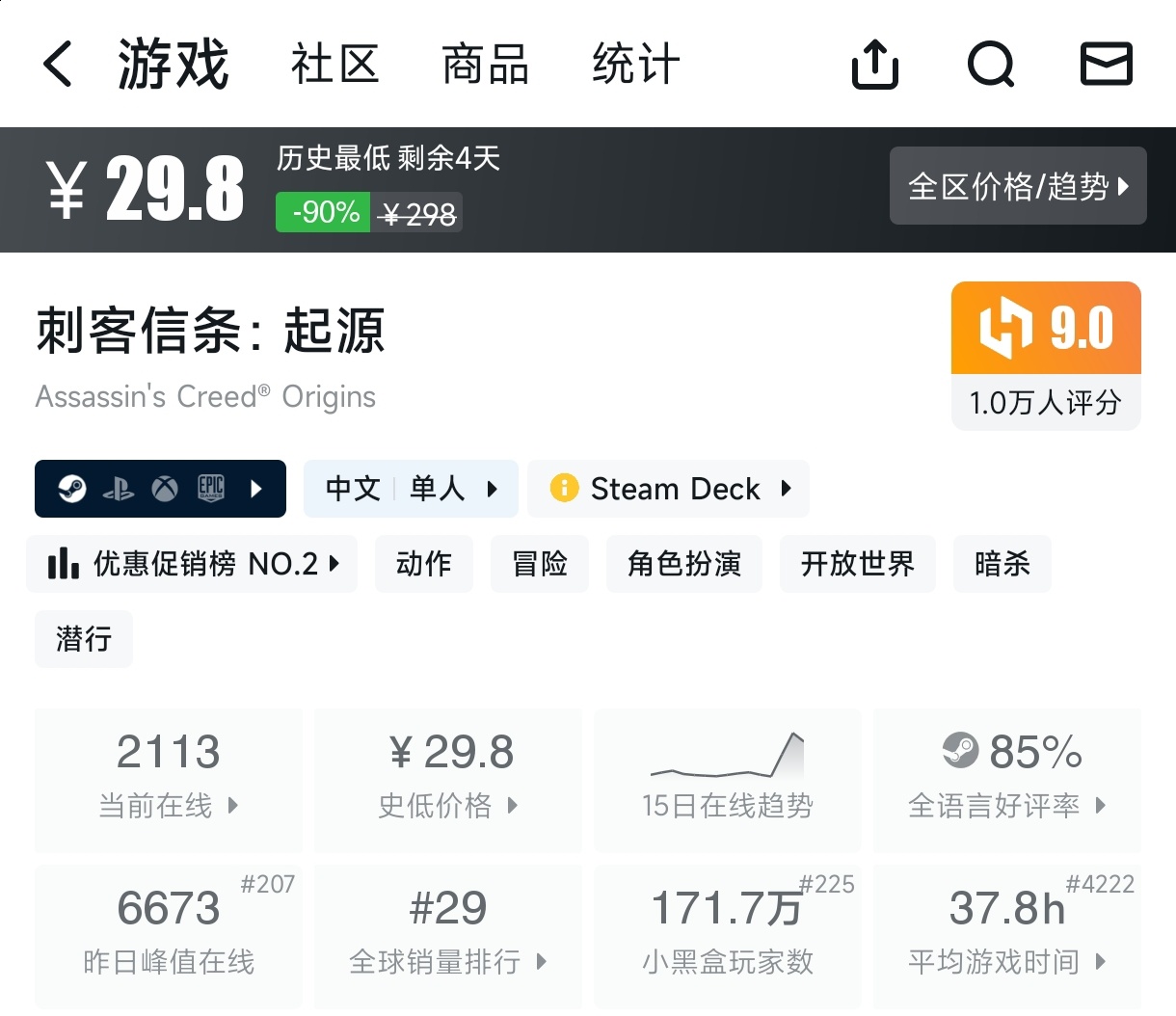Open search with magnifier icon
The width and height of the screenshot is (1176, 1016).
pos(990,65)
